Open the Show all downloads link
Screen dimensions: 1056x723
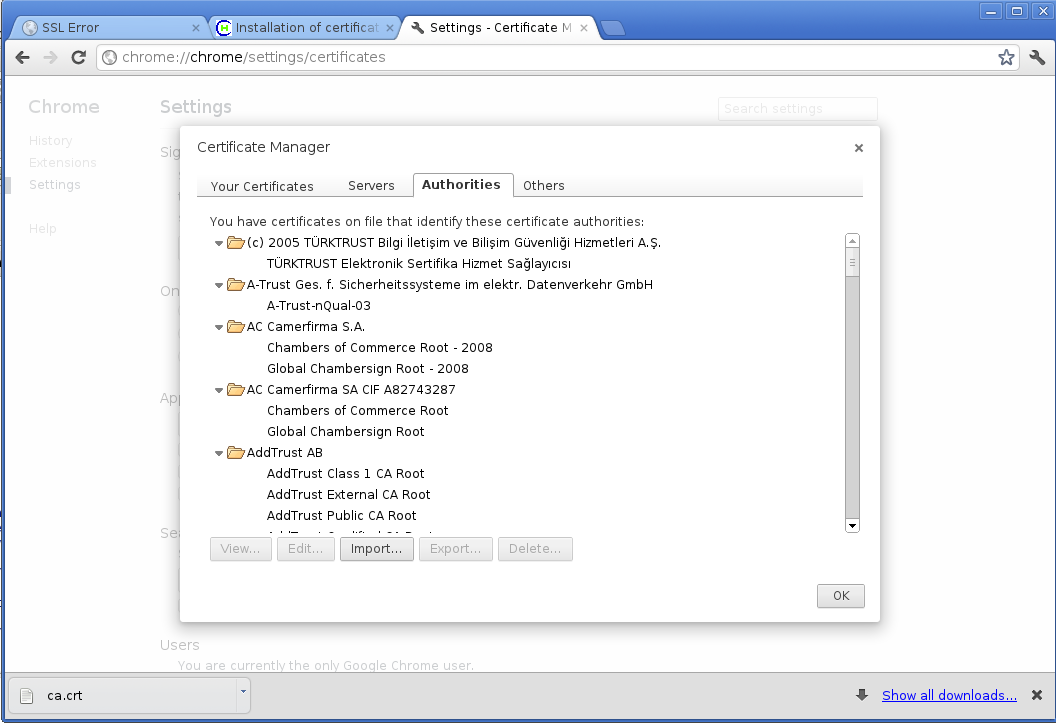[x=950, y=695]
